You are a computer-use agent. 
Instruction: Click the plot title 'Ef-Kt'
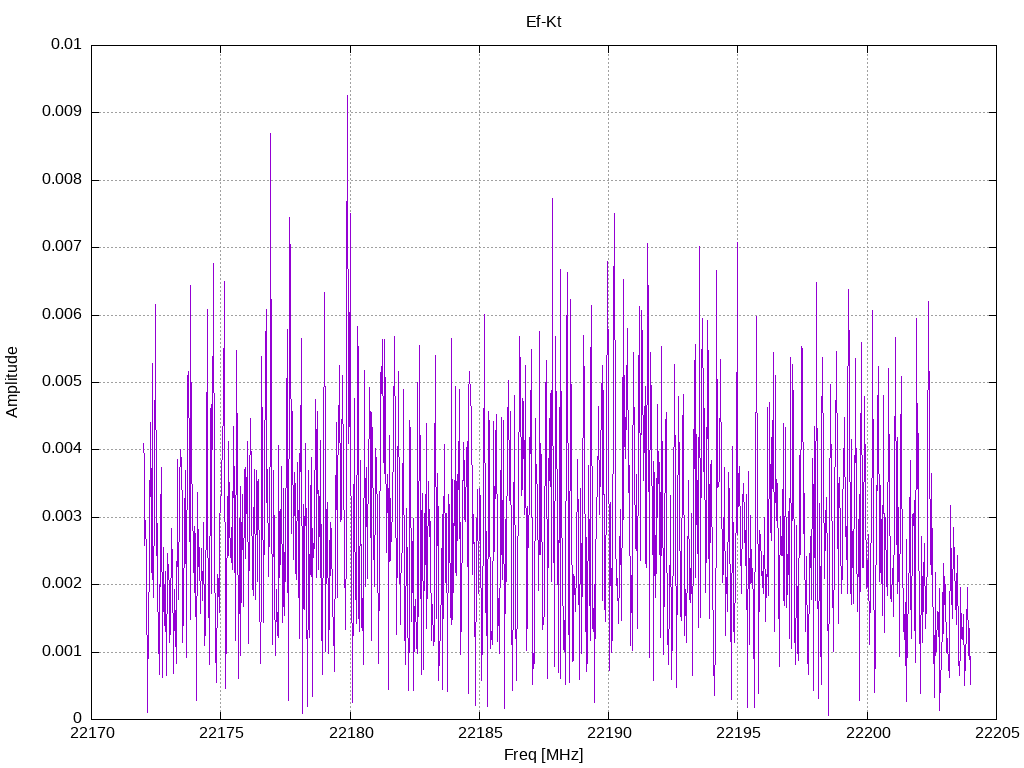543,22
